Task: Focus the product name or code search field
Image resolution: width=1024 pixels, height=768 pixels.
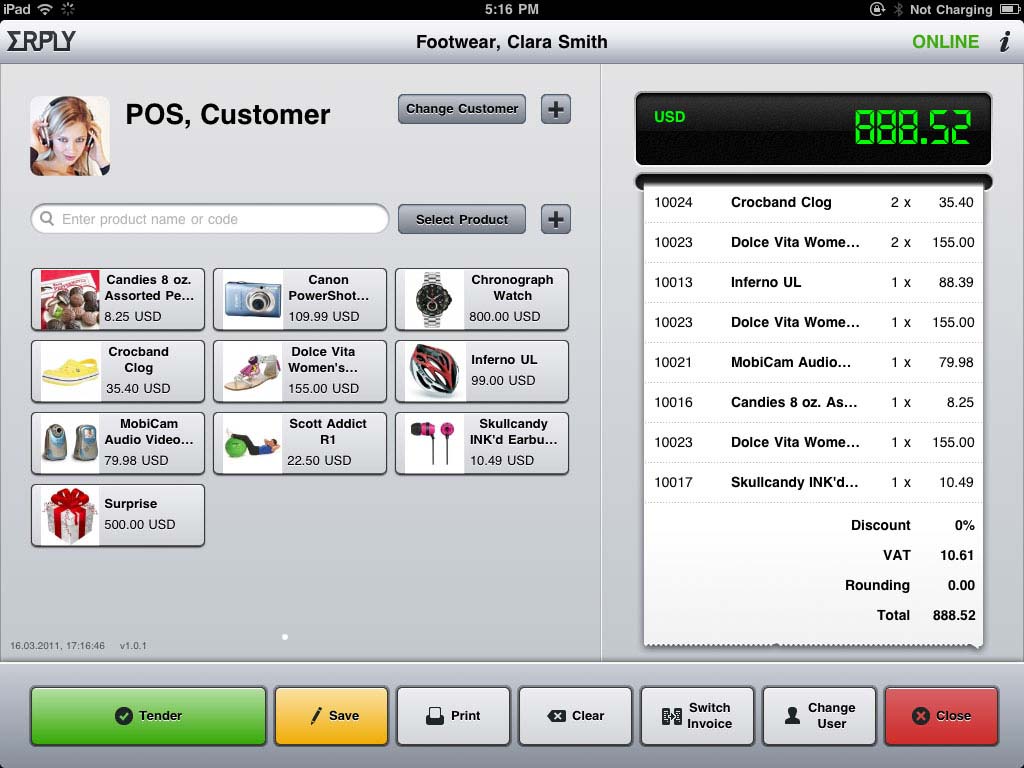Action: [x=210, y=219]
